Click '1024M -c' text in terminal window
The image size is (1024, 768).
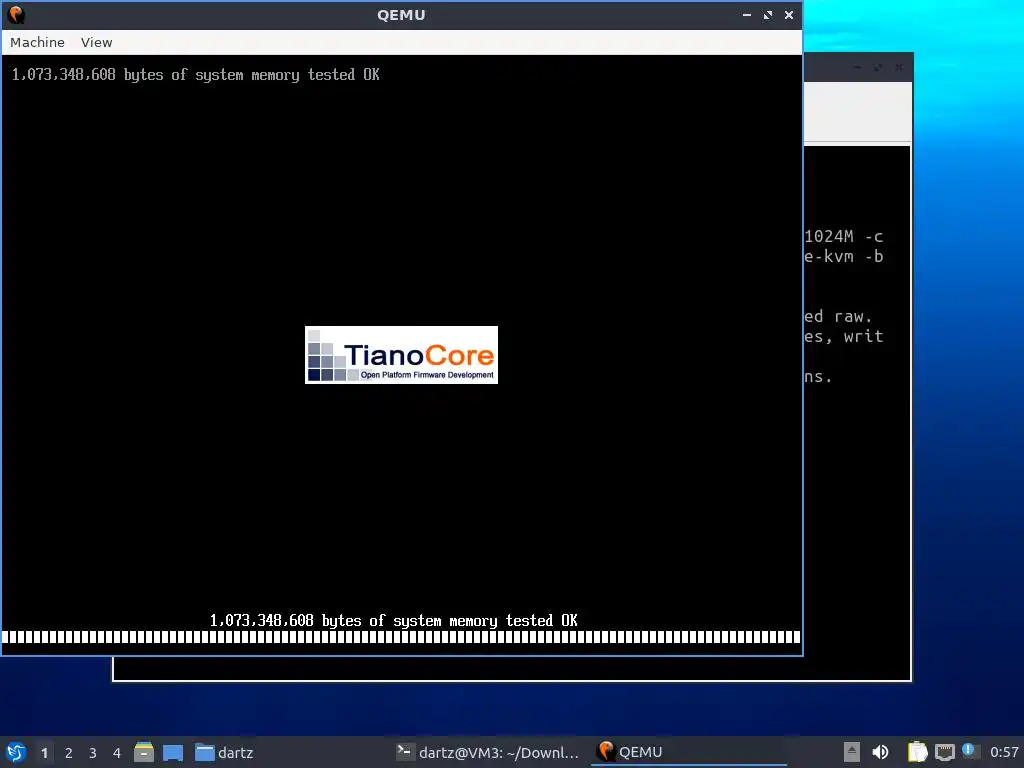click(843, 236)
